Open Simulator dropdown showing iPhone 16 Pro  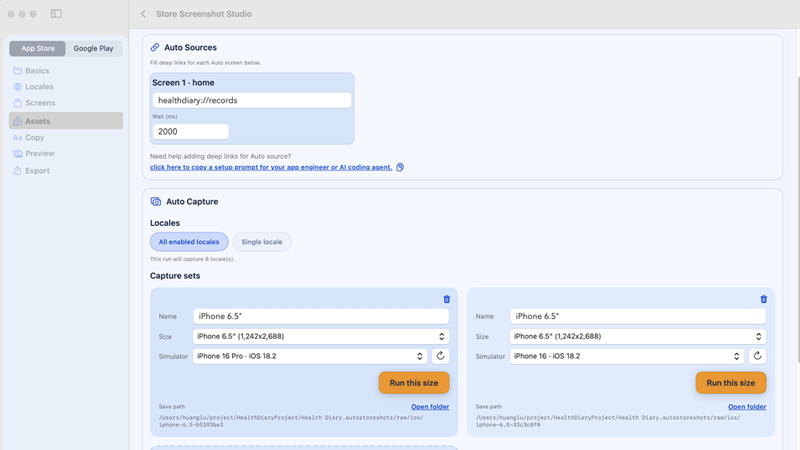click(310, 356)
